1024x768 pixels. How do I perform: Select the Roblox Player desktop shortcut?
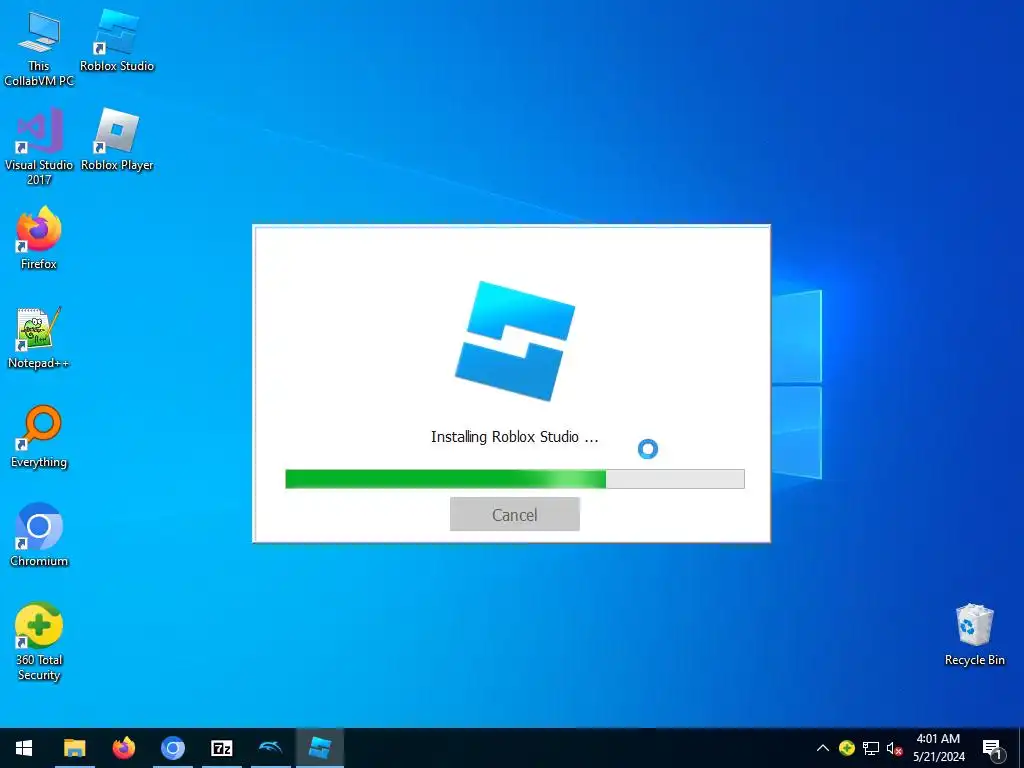pos(117,140)
